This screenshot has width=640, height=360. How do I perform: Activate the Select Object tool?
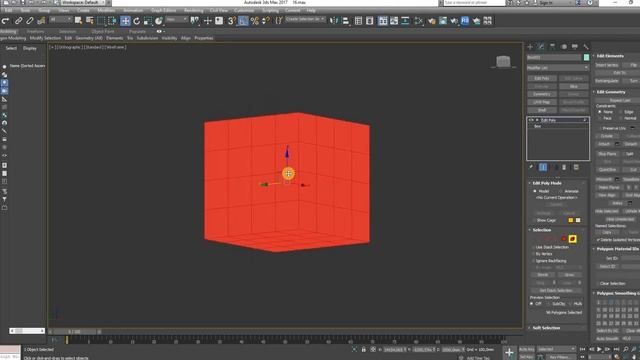pos(78,20)
